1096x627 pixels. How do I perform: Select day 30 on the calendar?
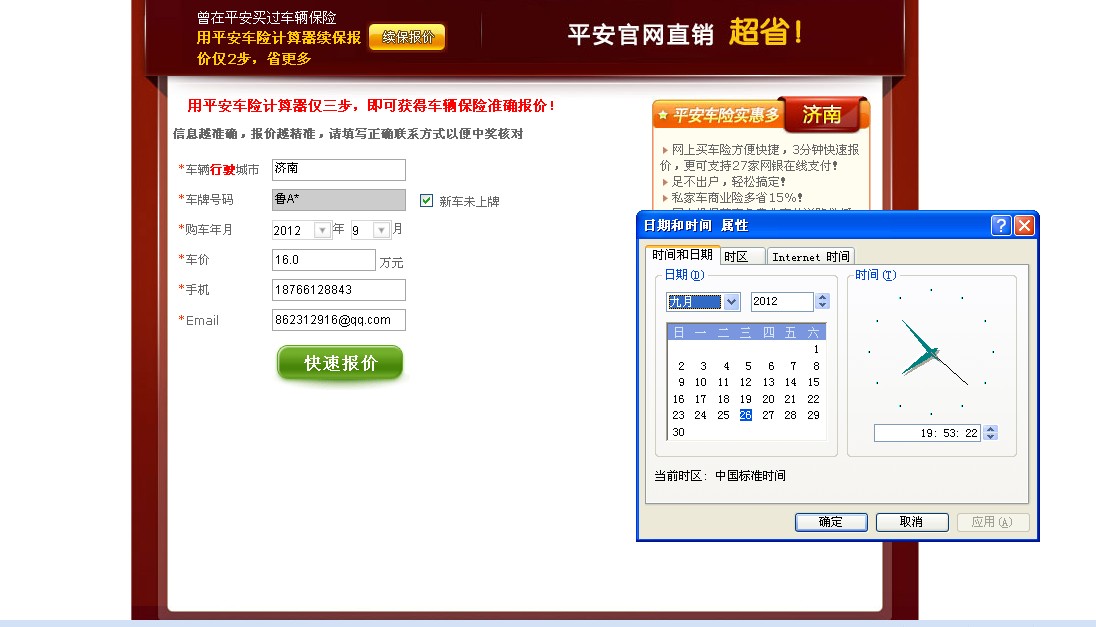678,432
